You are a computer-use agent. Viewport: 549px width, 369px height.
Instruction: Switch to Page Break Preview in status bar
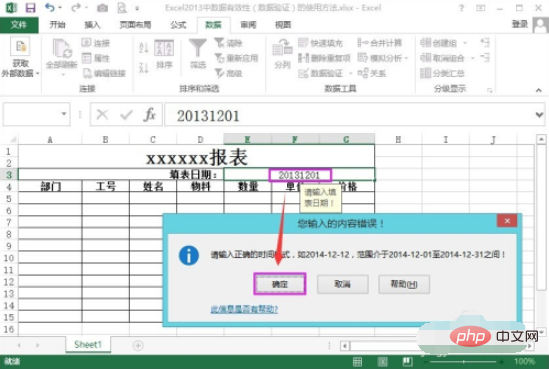click(407, 361)
